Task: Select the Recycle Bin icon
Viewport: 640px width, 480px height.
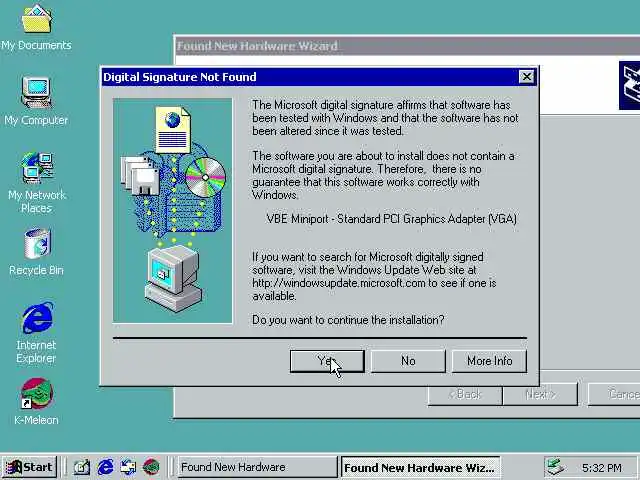Action: point(37,252)
